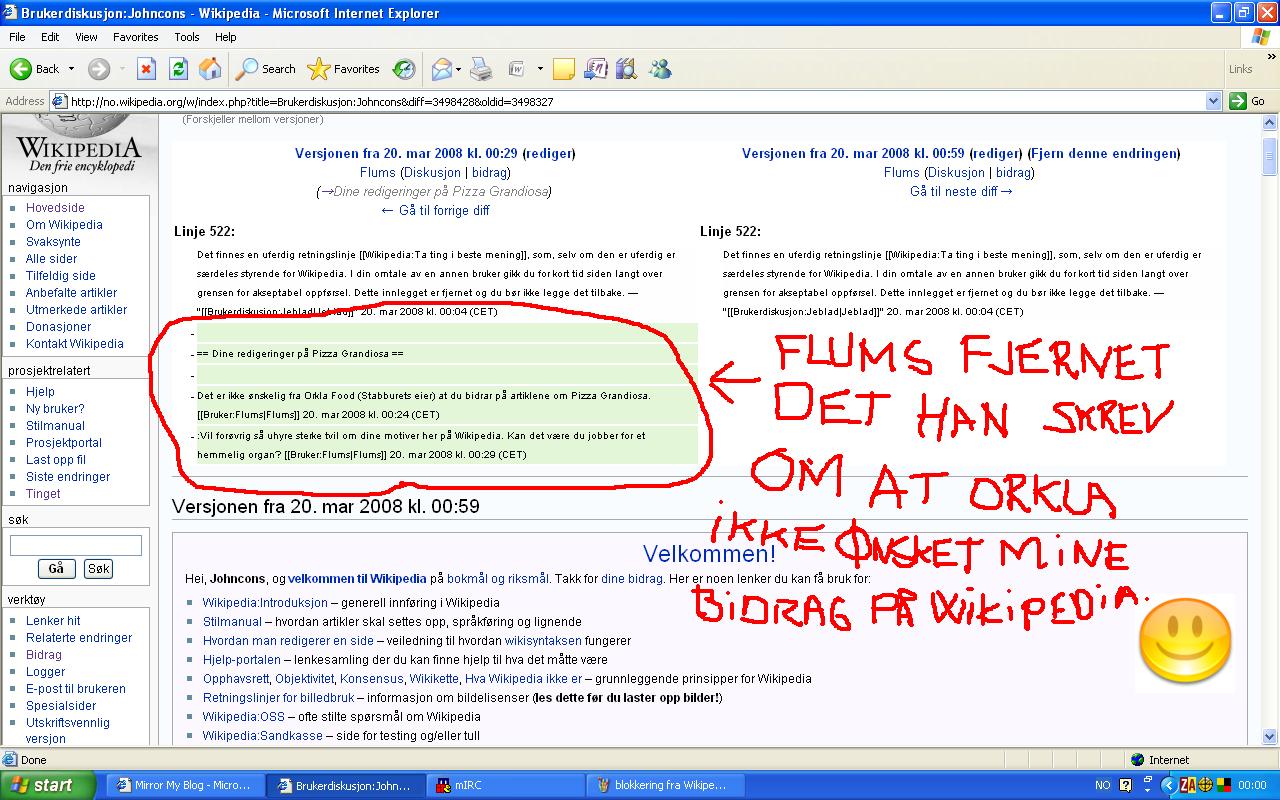
Task: Click the Wikipedia logo
Action: [x=77, y=143]
